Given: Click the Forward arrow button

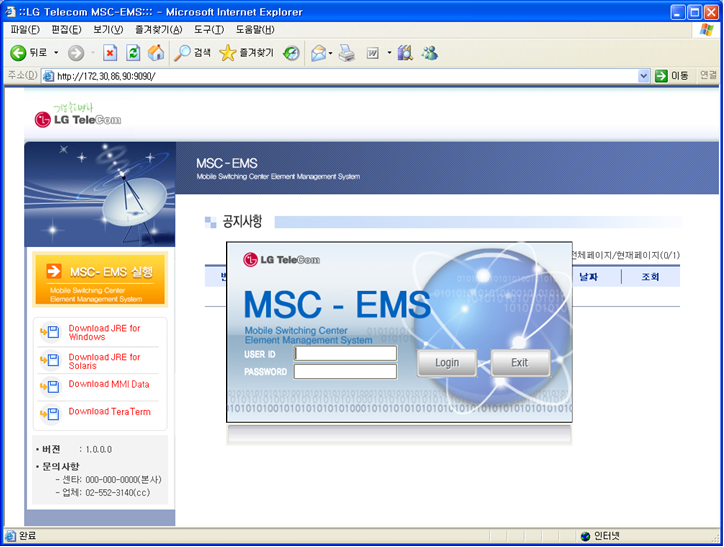Looking at the screenshot, I should 76,53.
